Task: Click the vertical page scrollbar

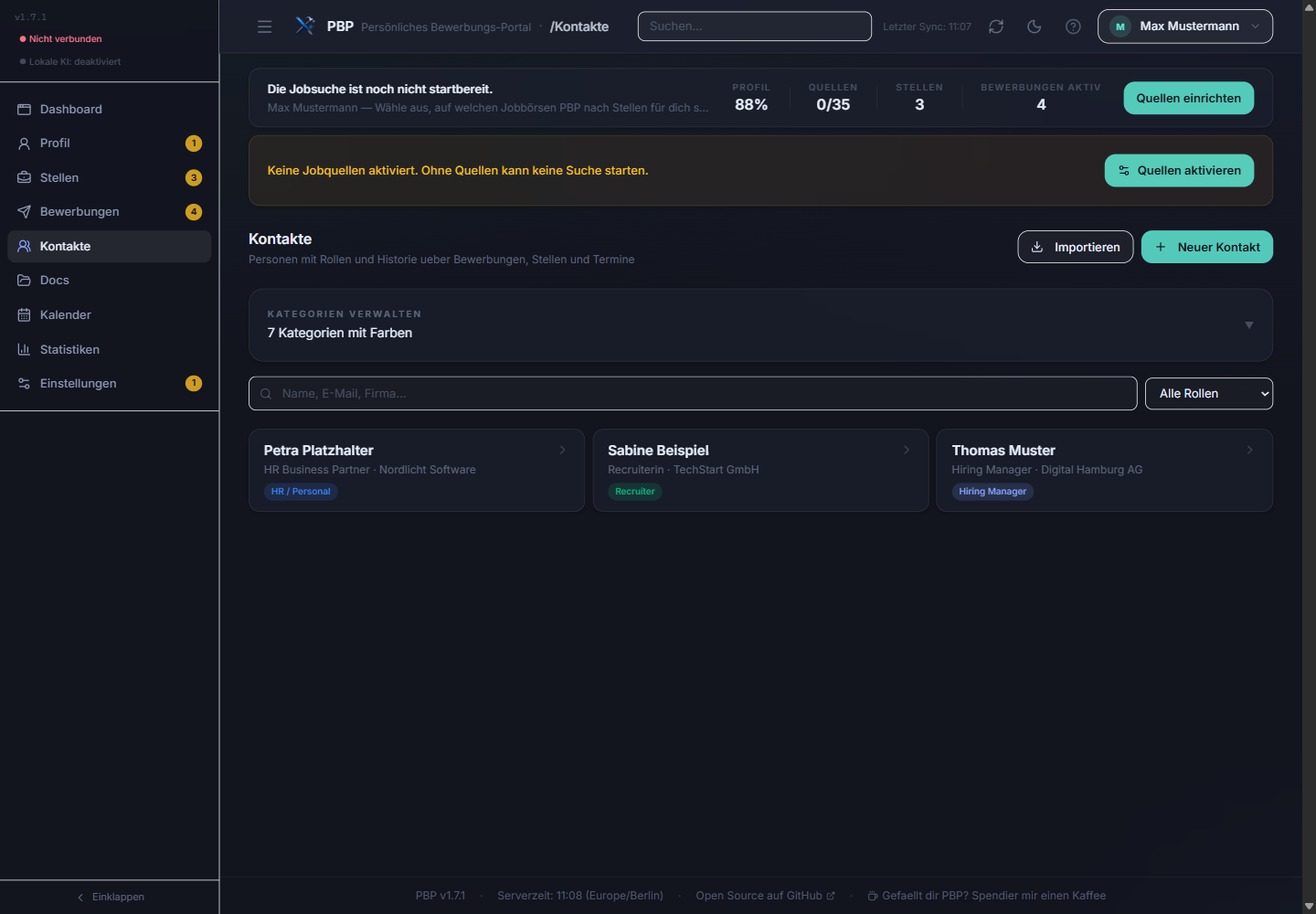Action: (x=1309, y=457)
